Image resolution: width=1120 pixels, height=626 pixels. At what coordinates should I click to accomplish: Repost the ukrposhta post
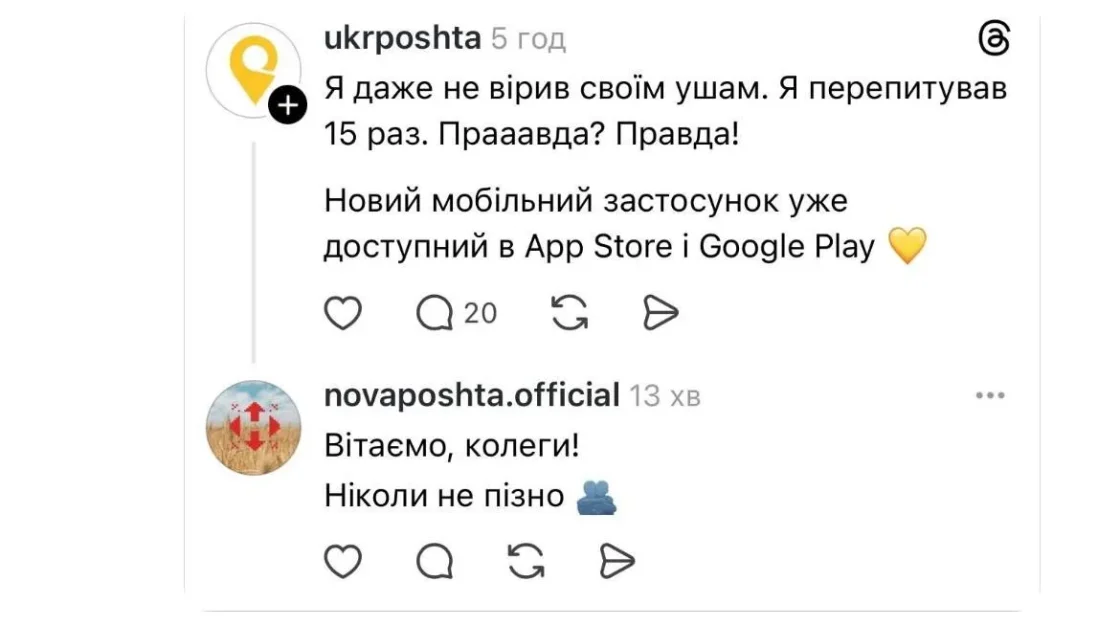(570, 314)
